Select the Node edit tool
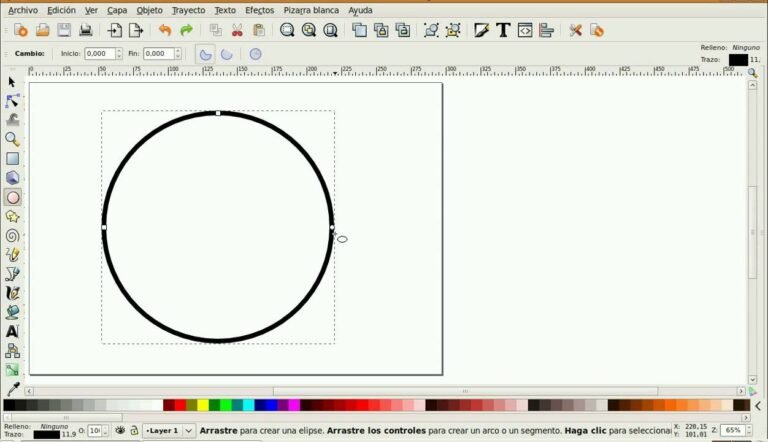This screenshot has width=768, height=442. 12,101
